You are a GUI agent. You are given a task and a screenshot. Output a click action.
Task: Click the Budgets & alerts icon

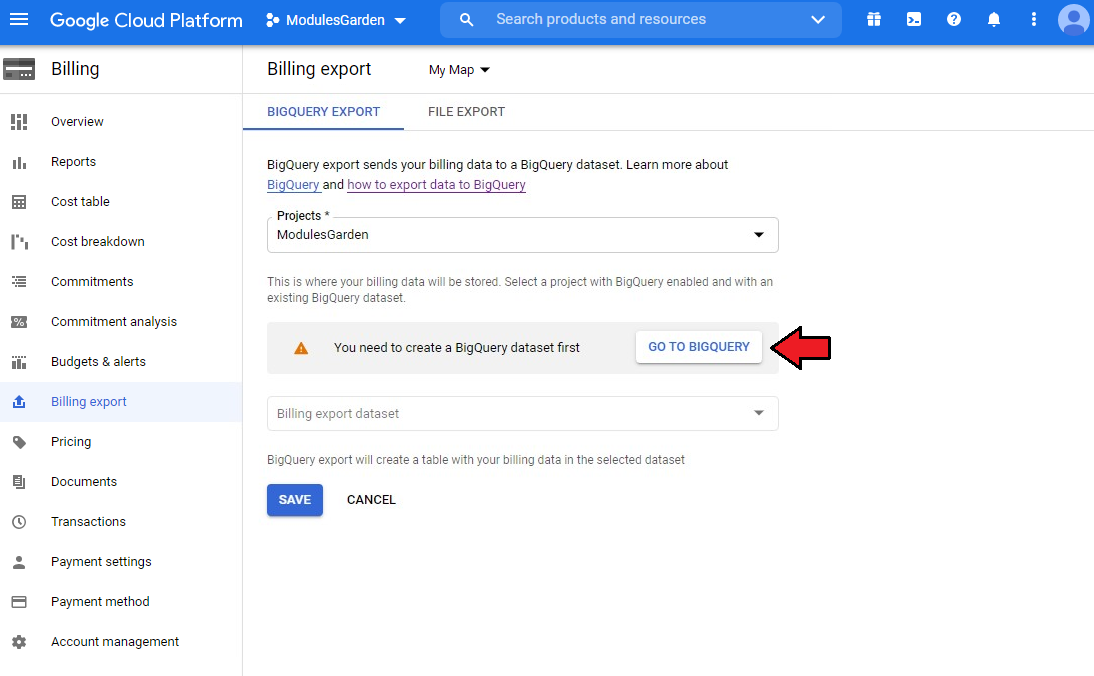[x=20, y=361]
